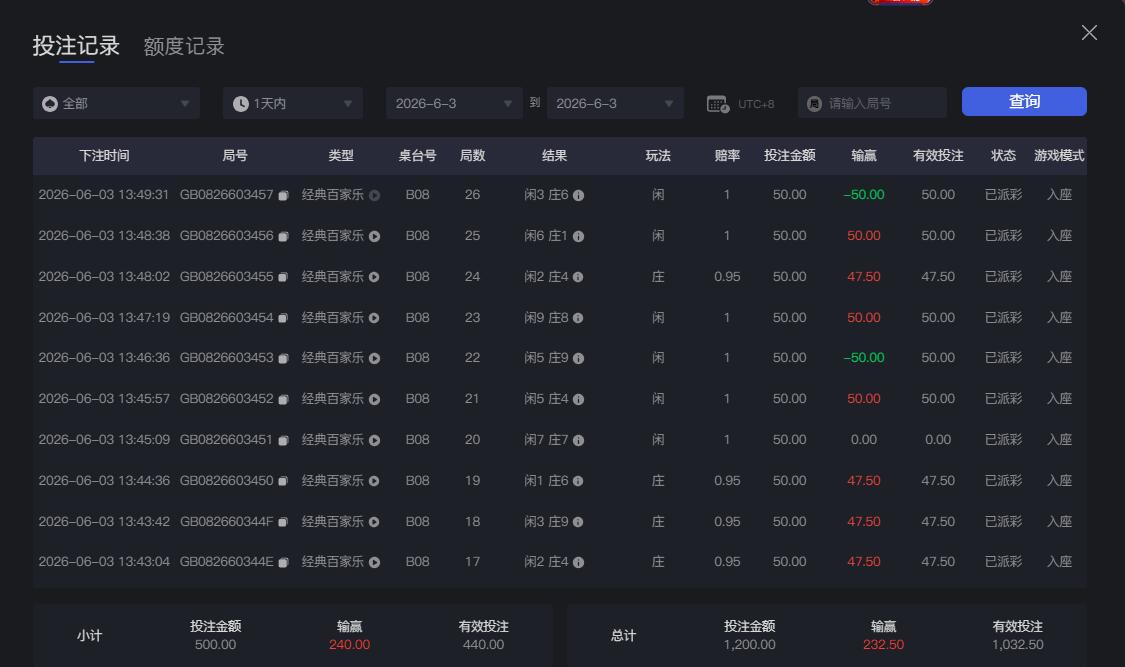Copy round number GB0826603452
1125x667 pixels.
283,399
